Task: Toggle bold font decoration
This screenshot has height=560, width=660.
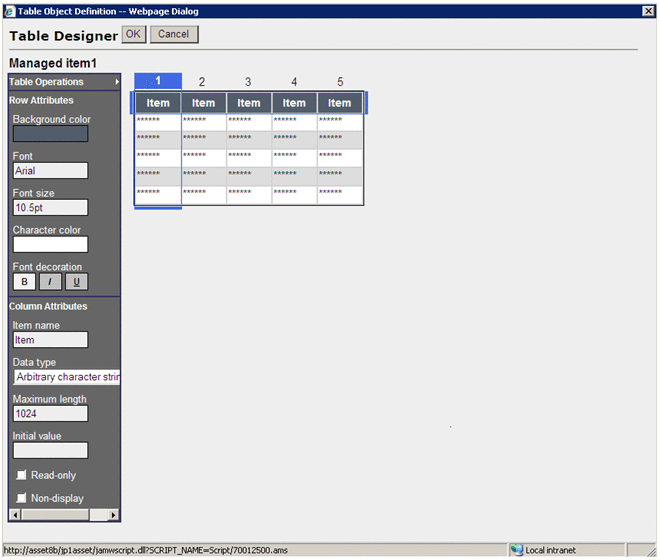Action: point(24,282)
